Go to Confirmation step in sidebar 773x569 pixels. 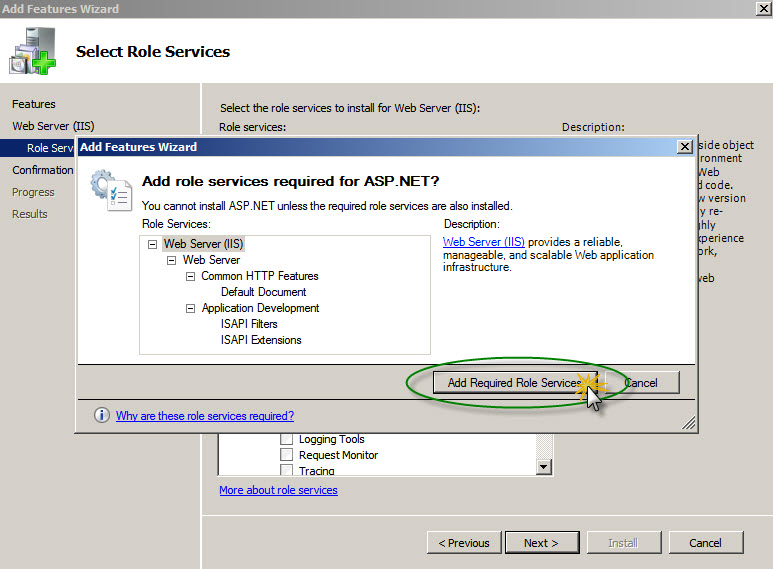(x=43, y=170)
